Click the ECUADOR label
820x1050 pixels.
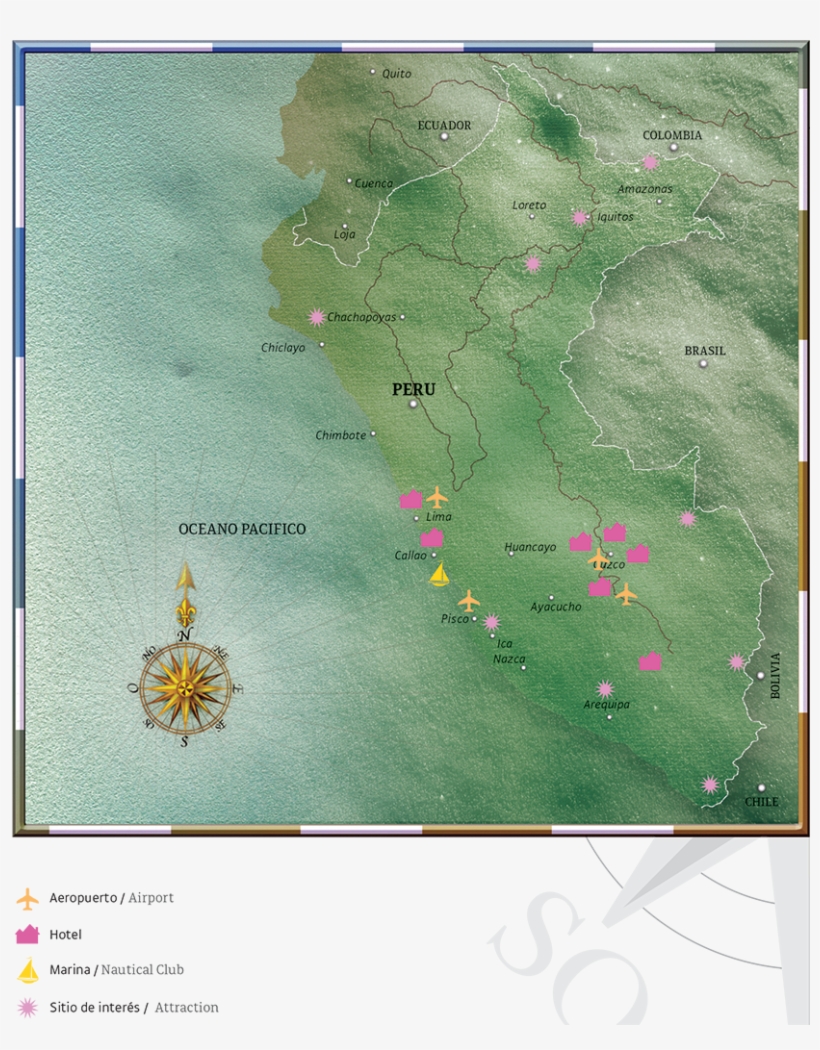pos(444,125)
